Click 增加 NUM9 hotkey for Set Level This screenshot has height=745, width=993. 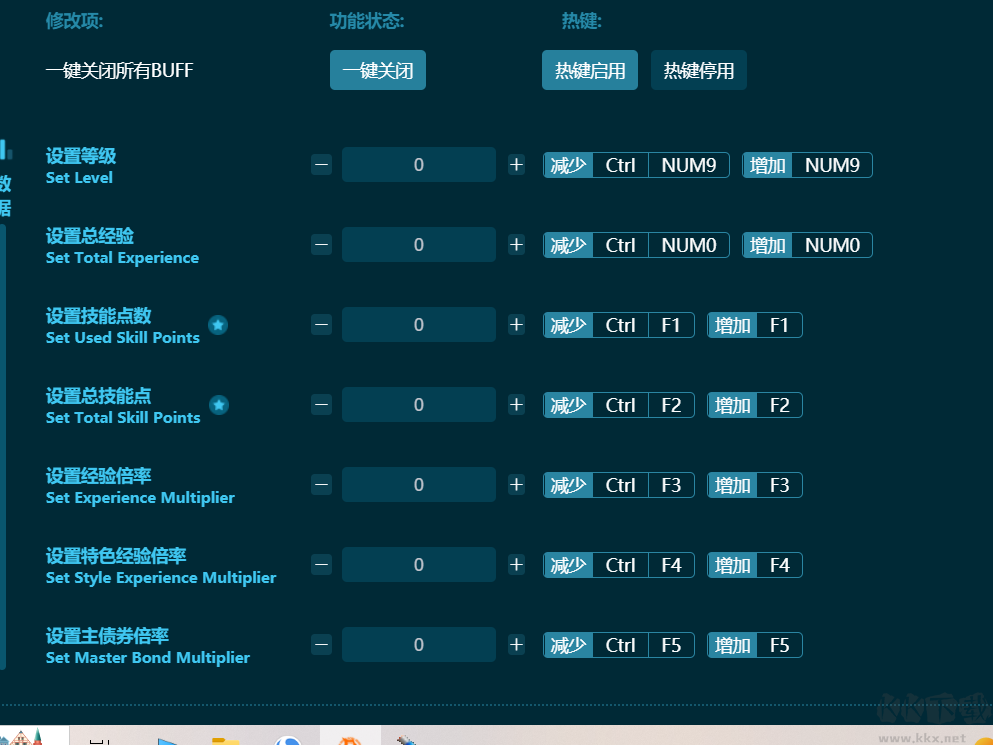coord(807,165)
